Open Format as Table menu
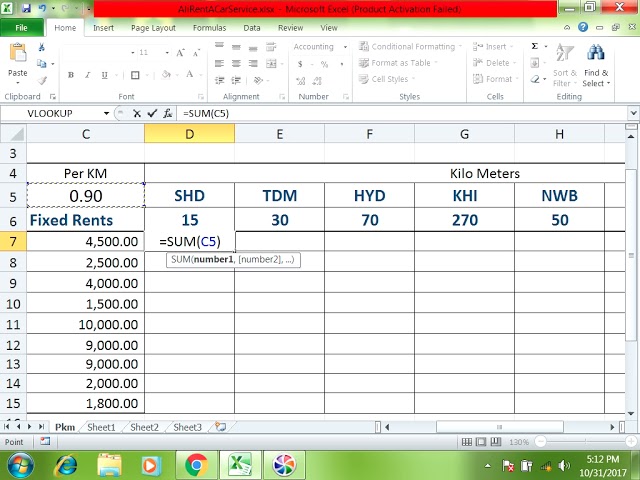 tap(398, 63)
